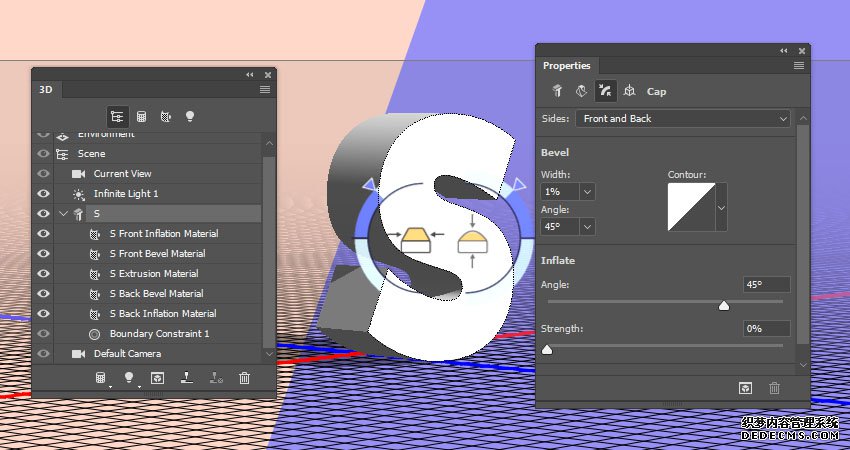850x450 pixels.
Task: Filter 3D panel by materials
Action: (166, 117)
